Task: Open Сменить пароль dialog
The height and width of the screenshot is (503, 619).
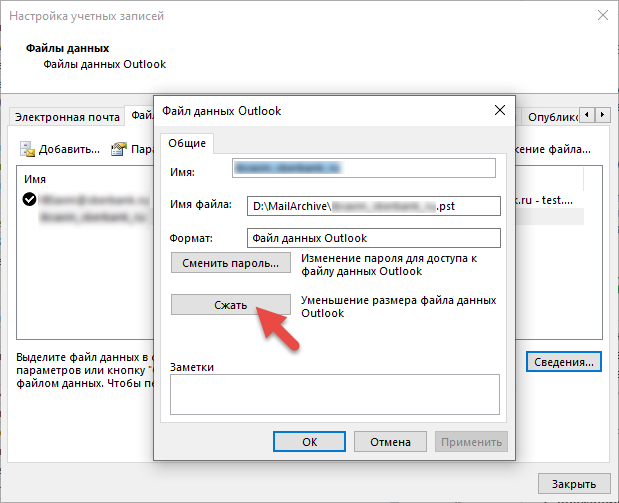Action: point(231,263)
